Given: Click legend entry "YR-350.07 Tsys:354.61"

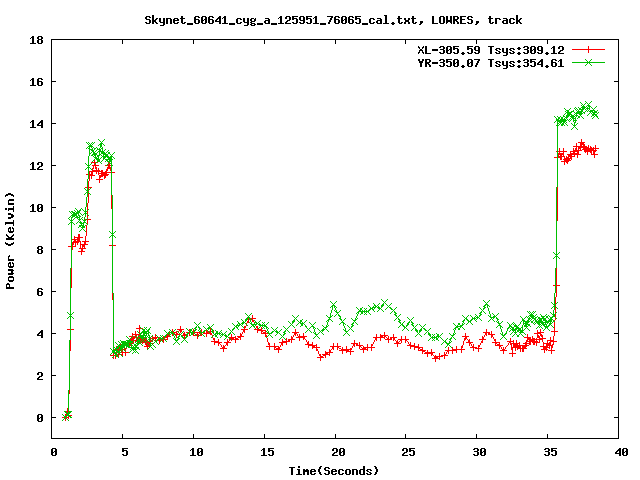Looking at the screenshot, I should (x=491, y=63).
